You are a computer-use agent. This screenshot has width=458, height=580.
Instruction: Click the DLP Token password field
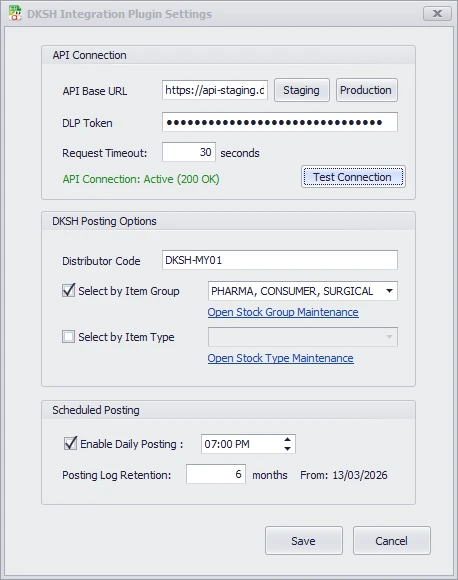[x=280, y=122]
